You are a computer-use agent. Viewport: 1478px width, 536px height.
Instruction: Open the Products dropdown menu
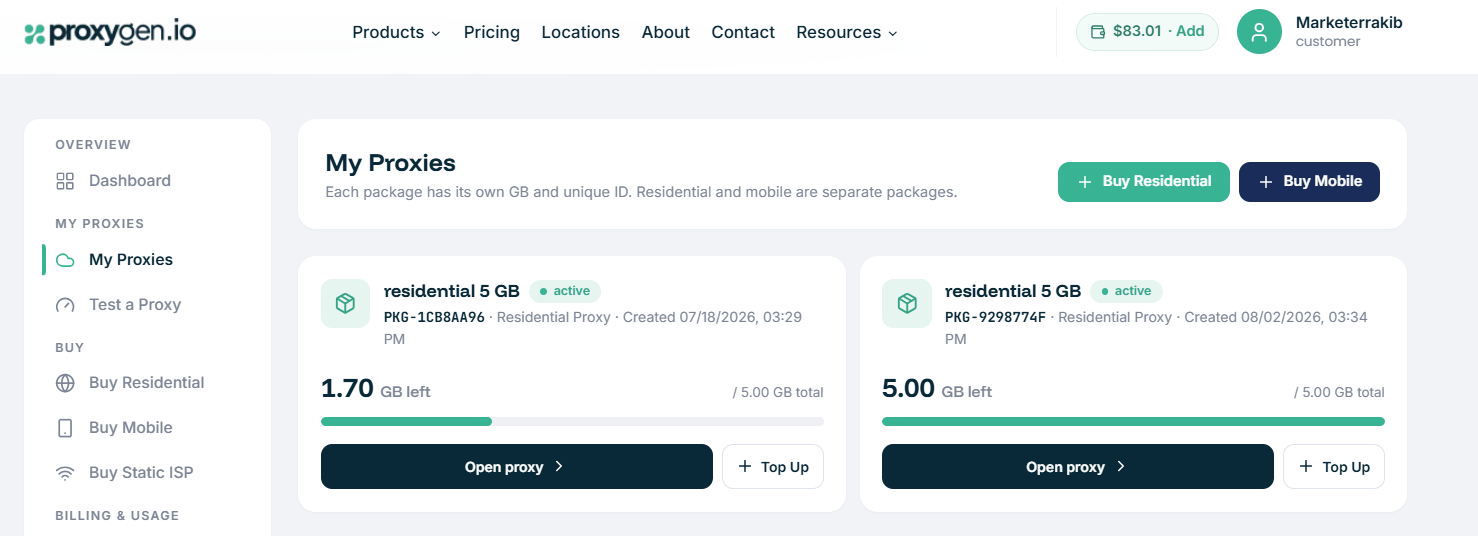(x=396, y=32)
